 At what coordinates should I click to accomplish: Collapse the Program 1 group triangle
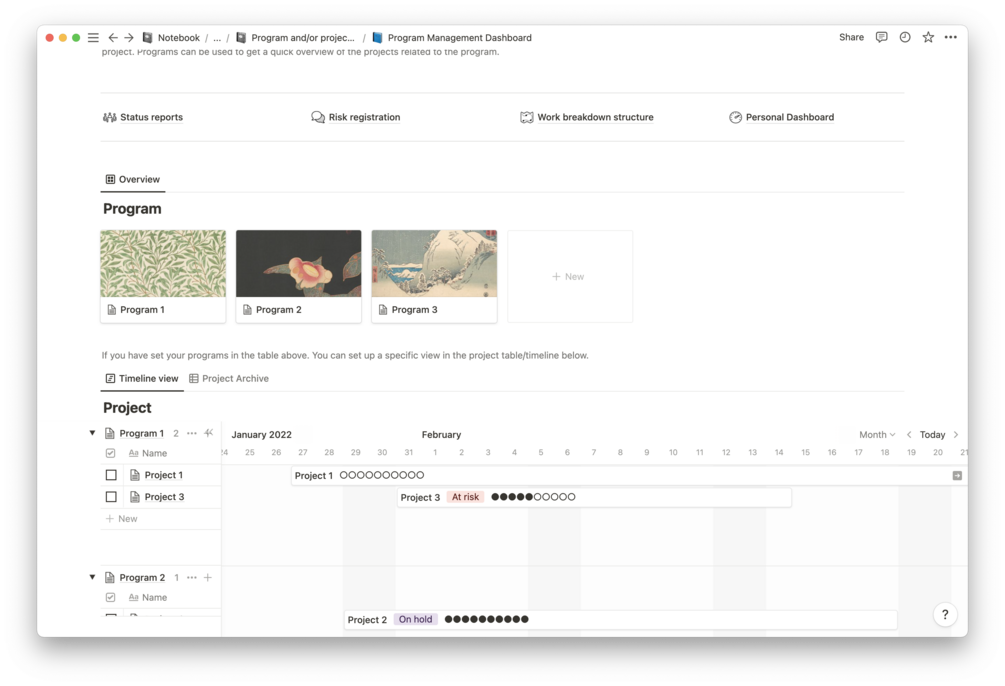pos(92,432)
